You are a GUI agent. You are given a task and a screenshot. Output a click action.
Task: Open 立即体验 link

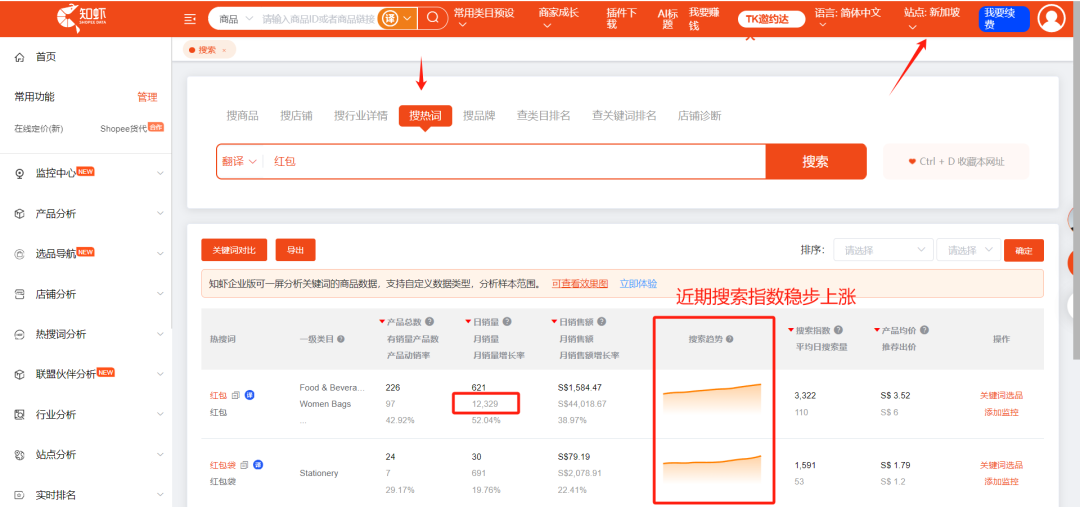638,283
